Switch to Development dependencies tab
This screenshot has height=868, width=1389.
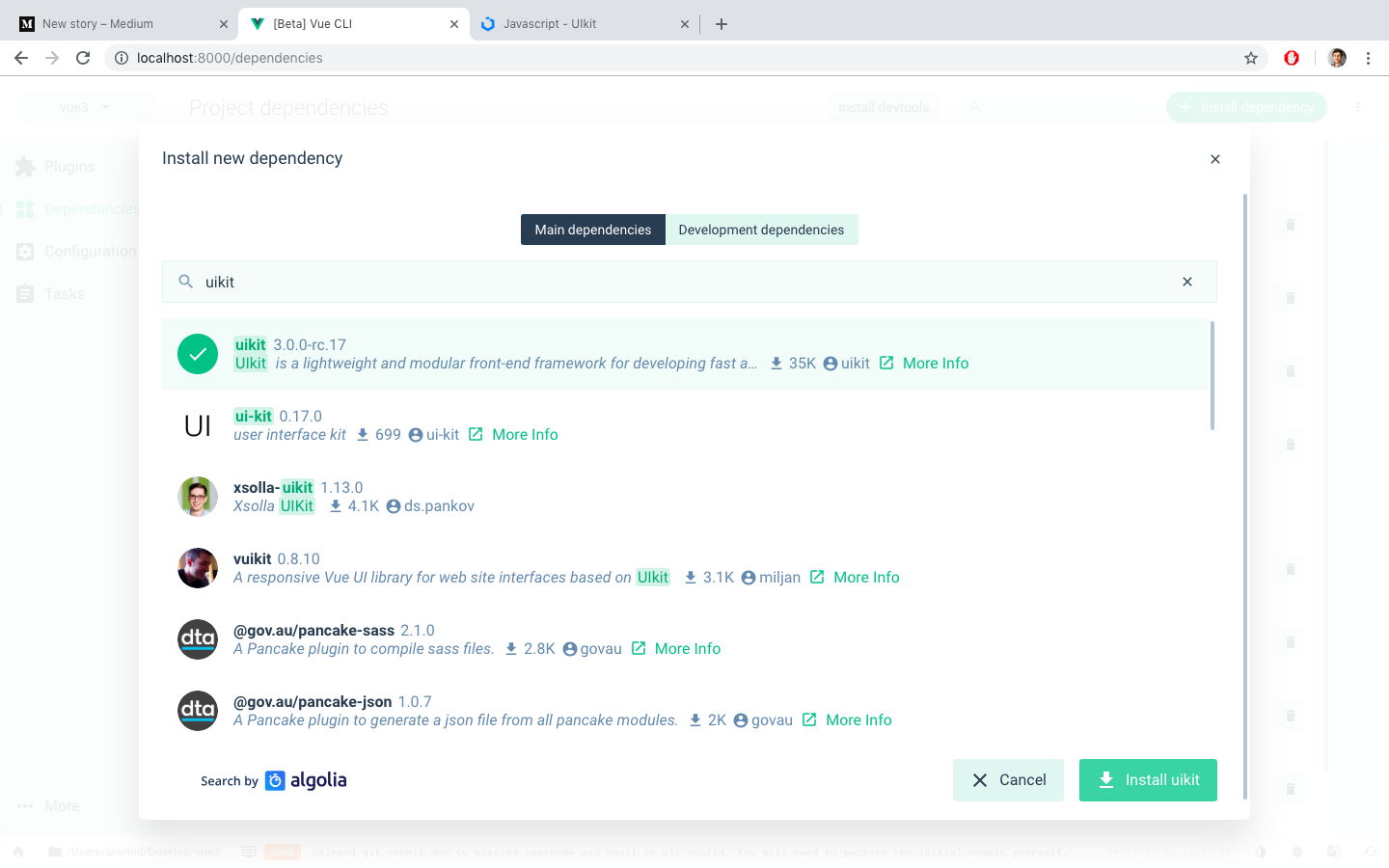coord(761,230)
